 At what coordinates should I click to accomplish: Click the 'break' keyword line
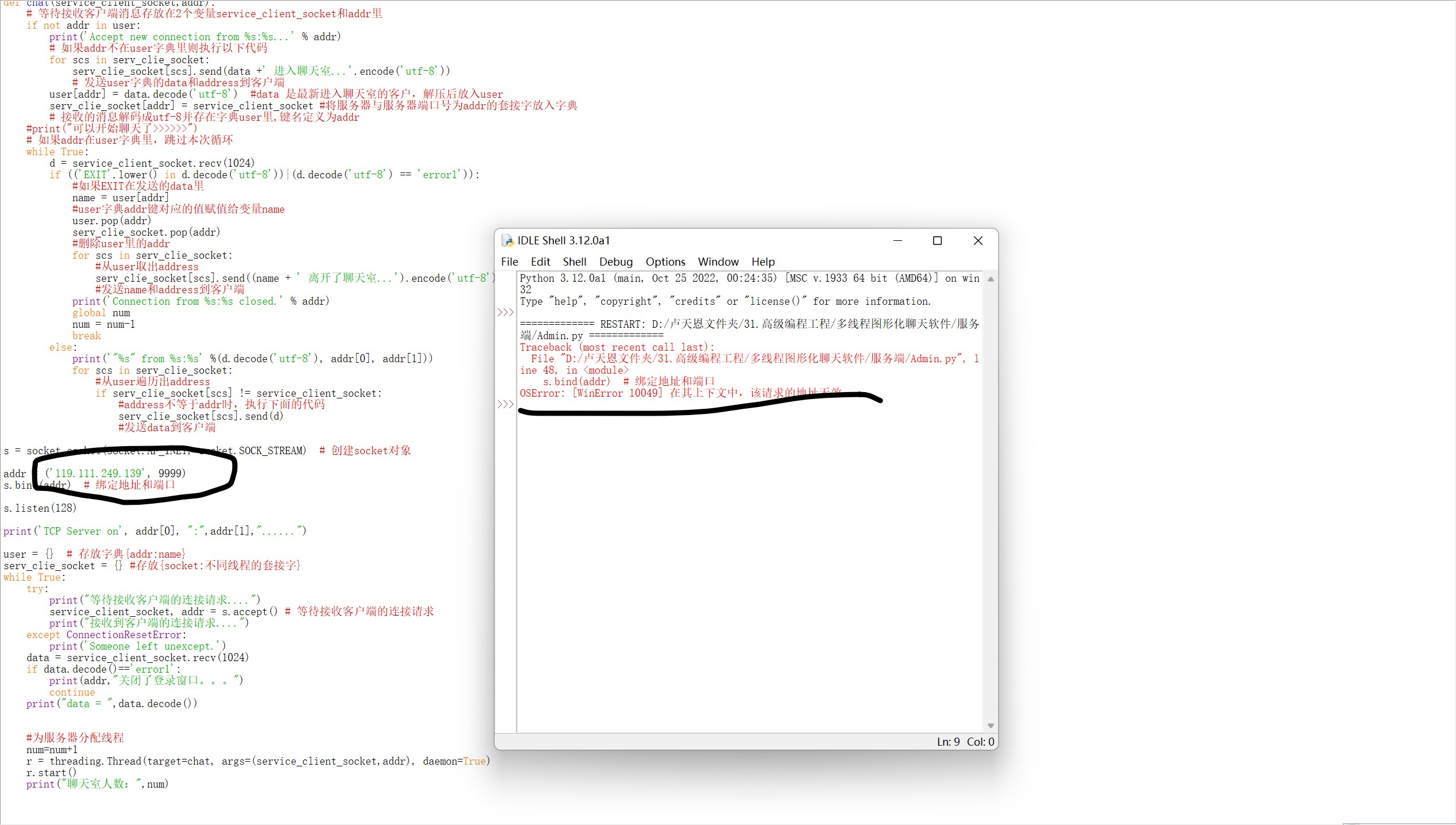(86, 336)
